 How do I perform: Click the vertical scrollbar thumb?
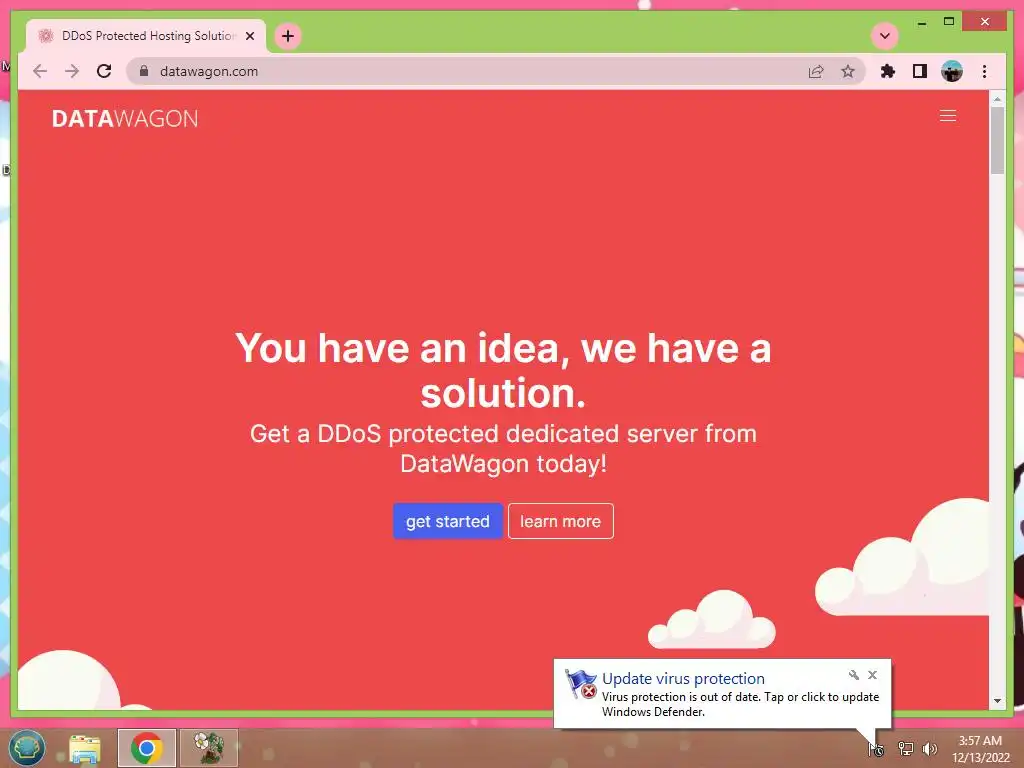(997, 140)
